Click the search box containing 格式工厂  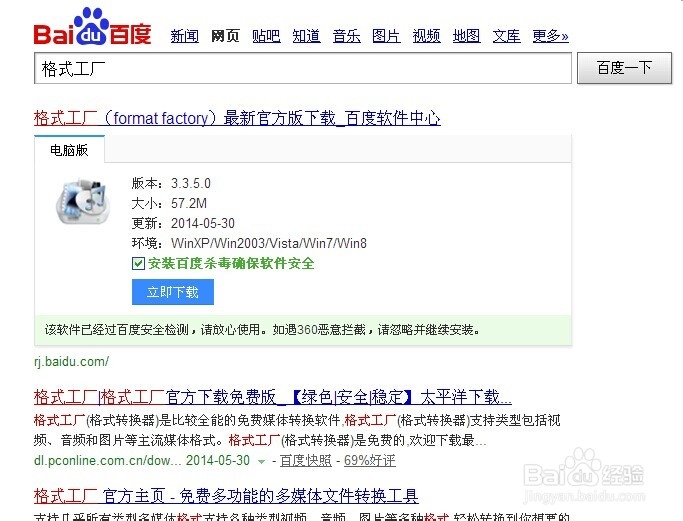[x=303, y=68]
